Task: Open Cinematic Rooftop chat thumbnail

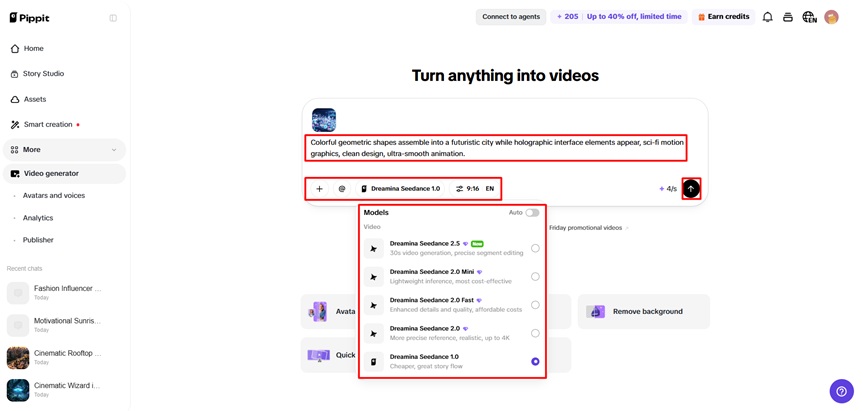Action: pos(18,358)
